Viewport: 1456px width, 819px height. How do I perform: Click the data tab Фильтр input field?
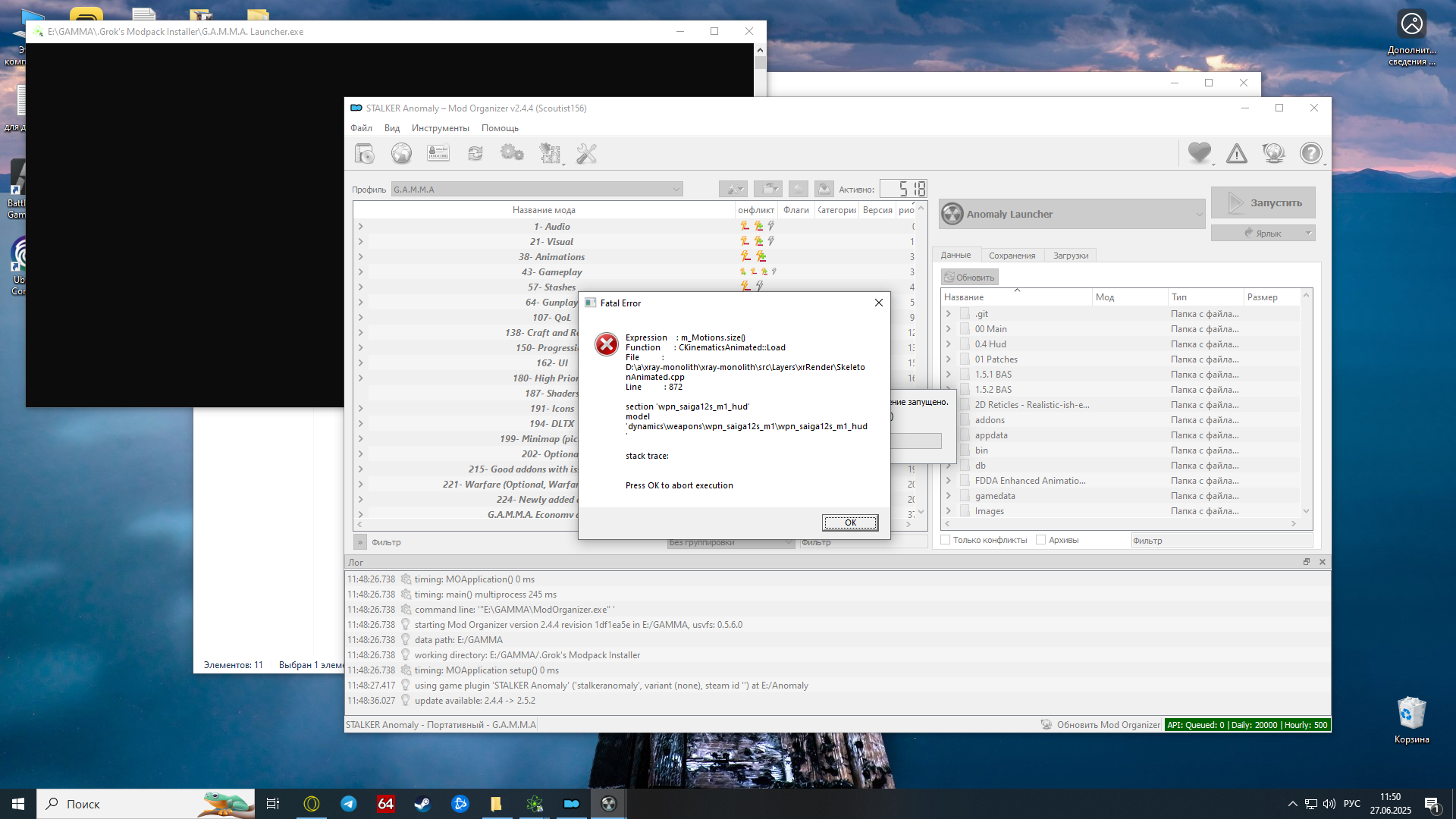click(1221, 540)
